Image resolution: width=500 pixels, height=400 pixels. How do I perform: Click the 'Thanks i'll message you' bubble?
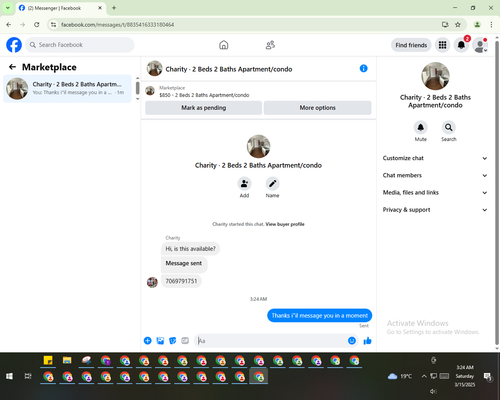[319, 315]
